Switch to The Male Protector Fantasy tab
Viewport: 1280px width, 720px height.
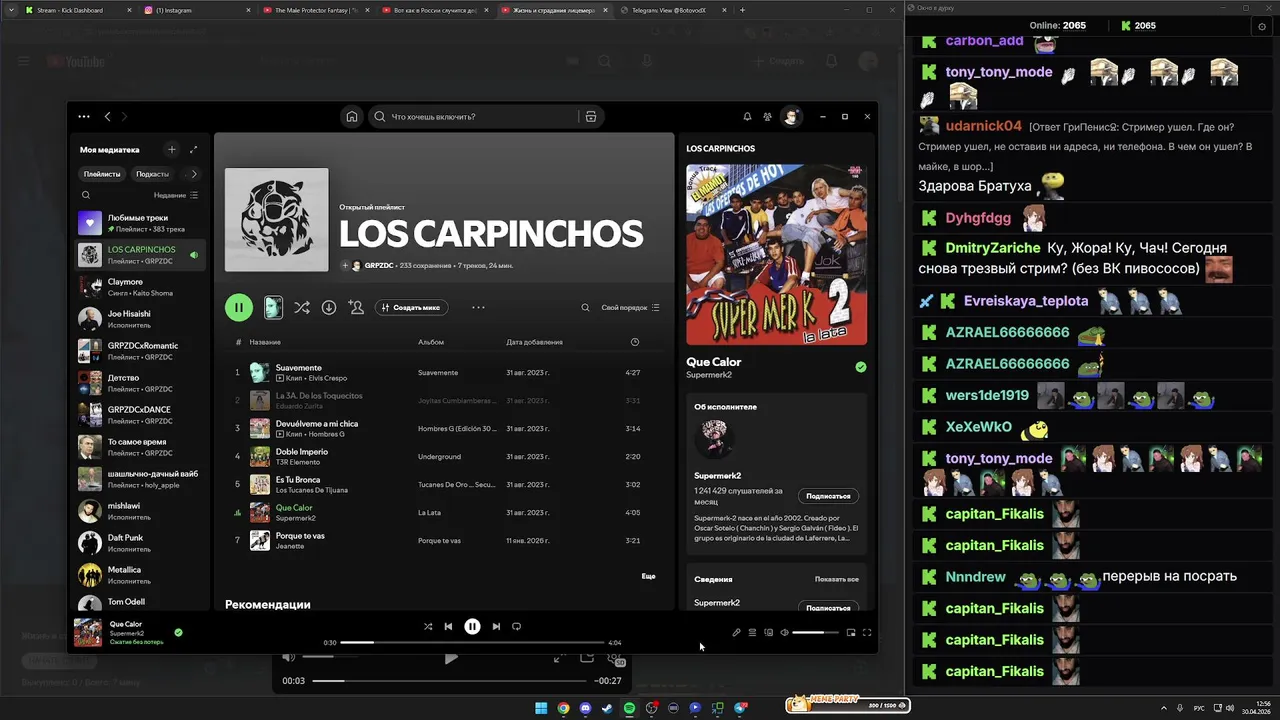[x=317, y=10]
